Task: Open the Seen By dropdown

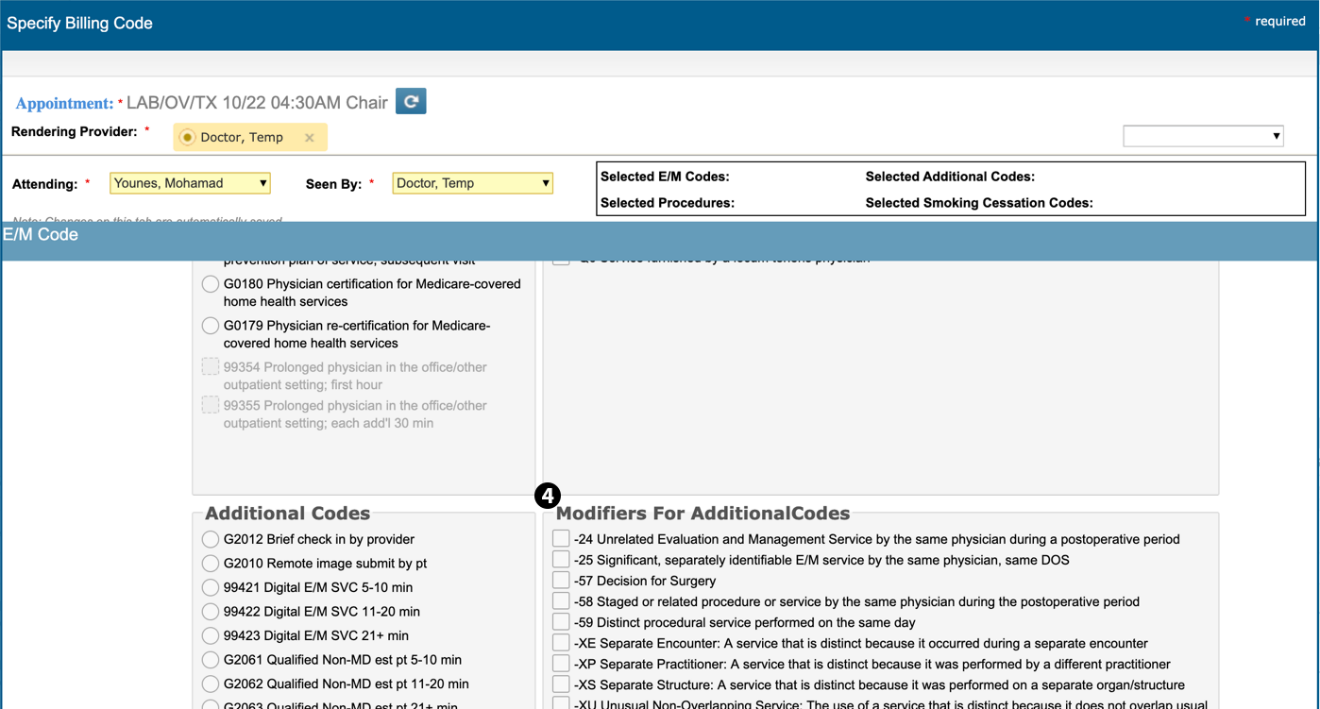Action: click(x=472, y=183)
